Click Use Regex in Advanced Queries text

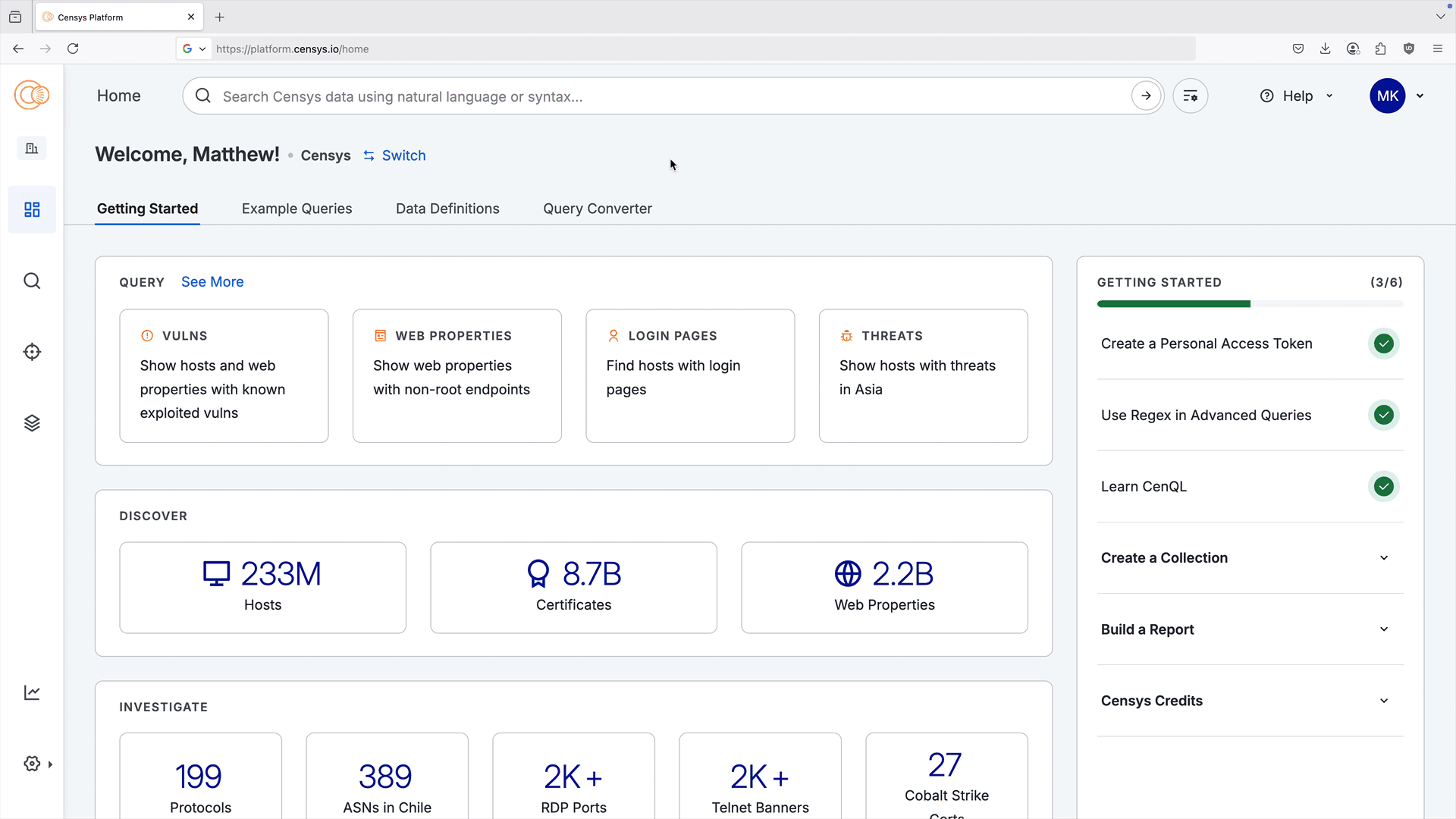click(1206, 415)
